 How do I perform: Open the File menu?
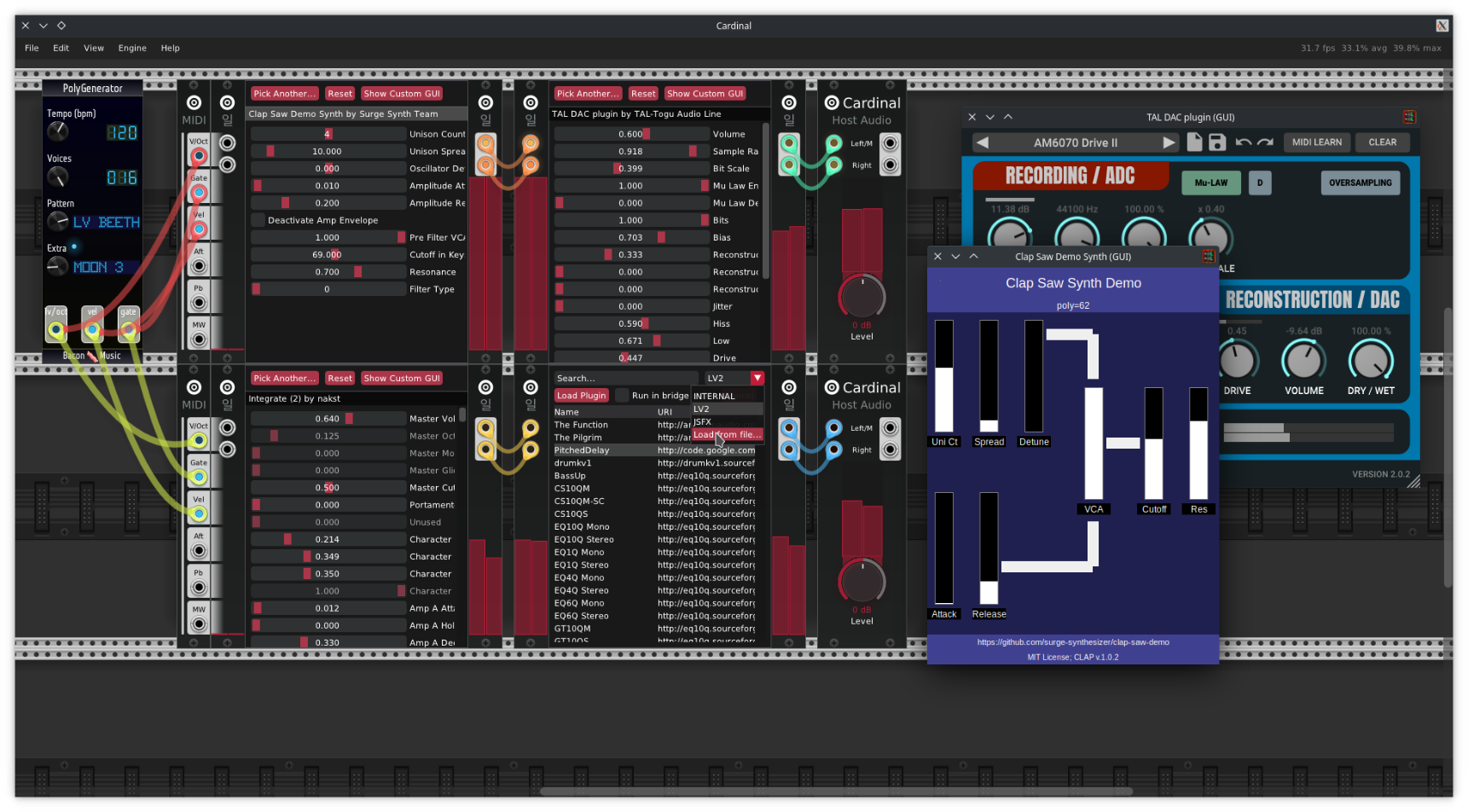32,48
